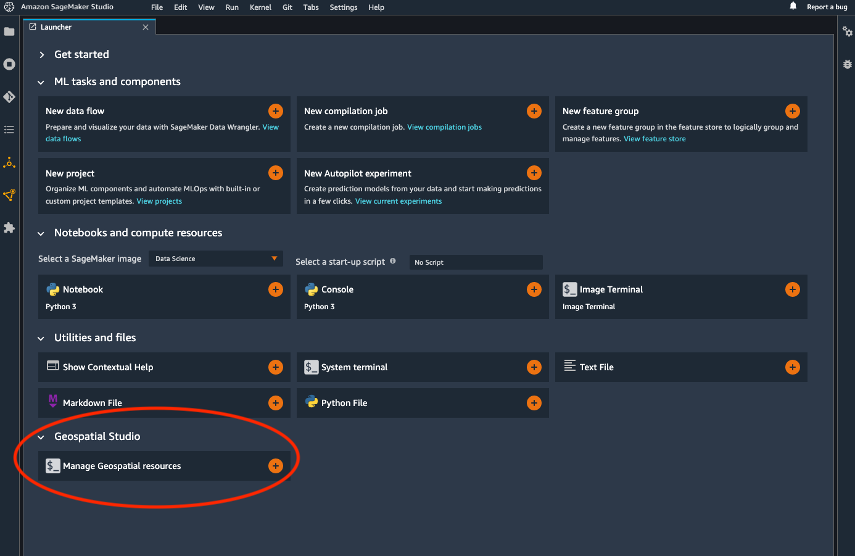Open the Run menu
Screen dimensions: 856x556
coord(232,7)
